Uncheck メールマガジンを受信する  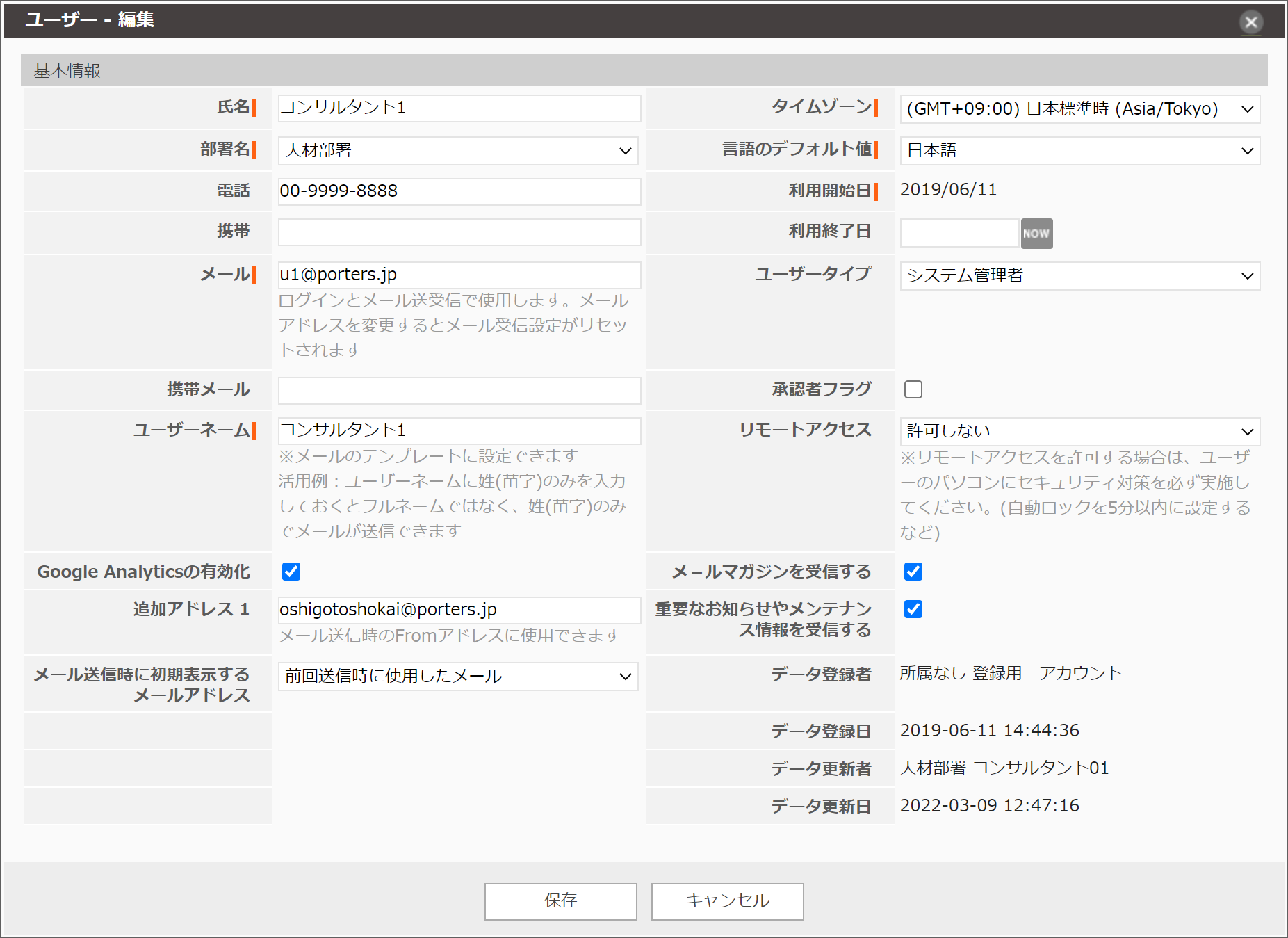[913, 572]
